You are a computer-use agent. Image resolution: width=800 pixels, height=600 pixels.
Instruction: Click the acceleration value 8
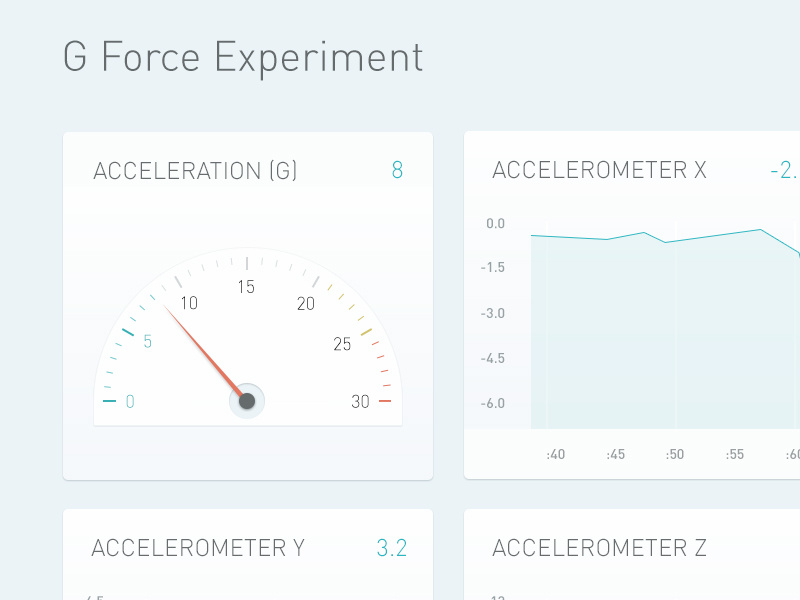[x=397, y=170]
